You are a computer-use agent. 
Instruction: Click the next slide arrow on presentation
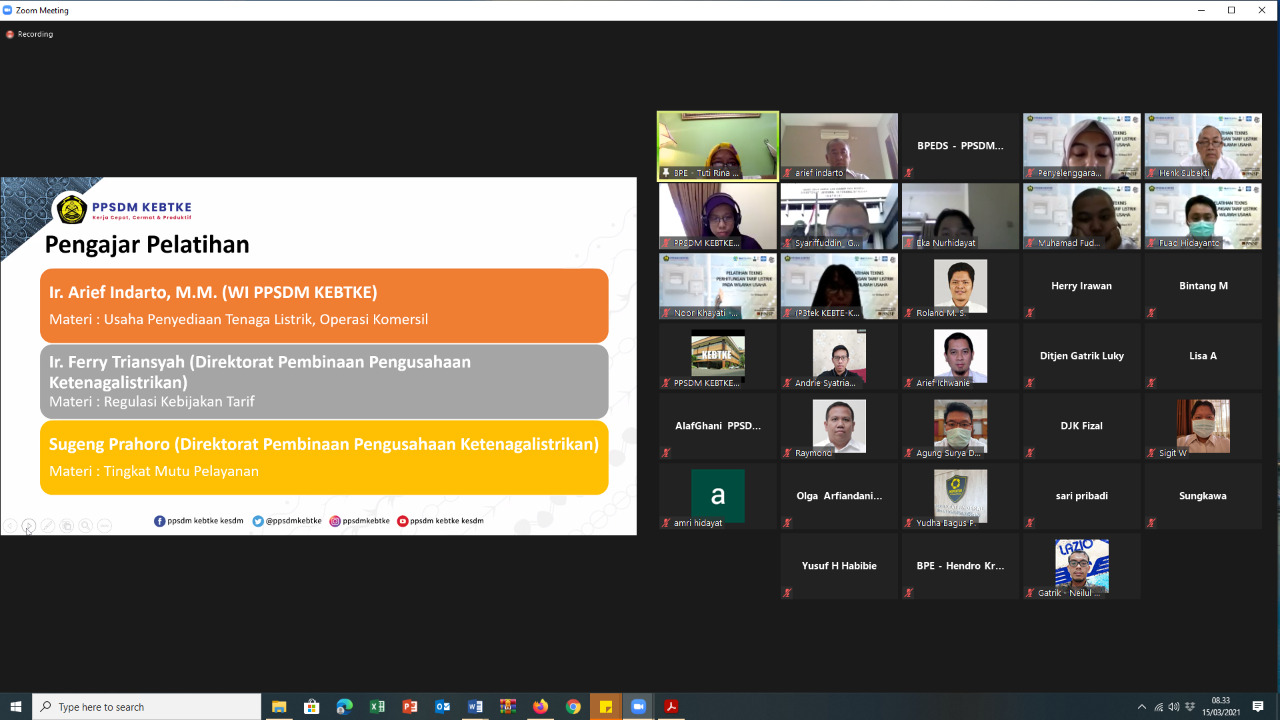29,525
